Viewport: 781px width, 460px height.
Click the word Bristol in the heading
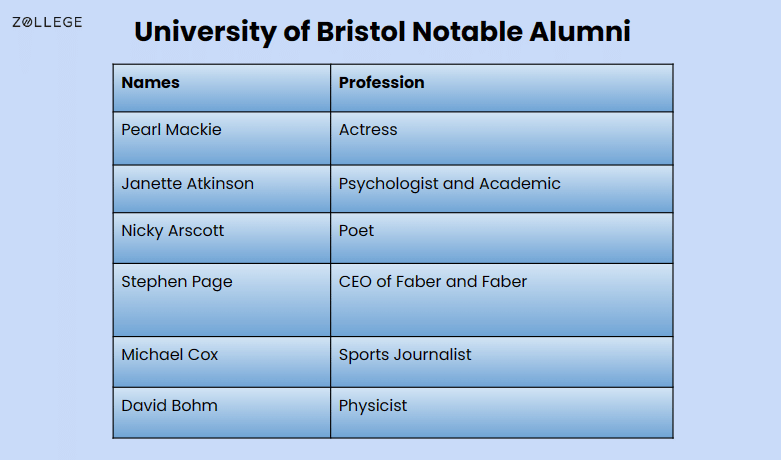tap(361, 32)
